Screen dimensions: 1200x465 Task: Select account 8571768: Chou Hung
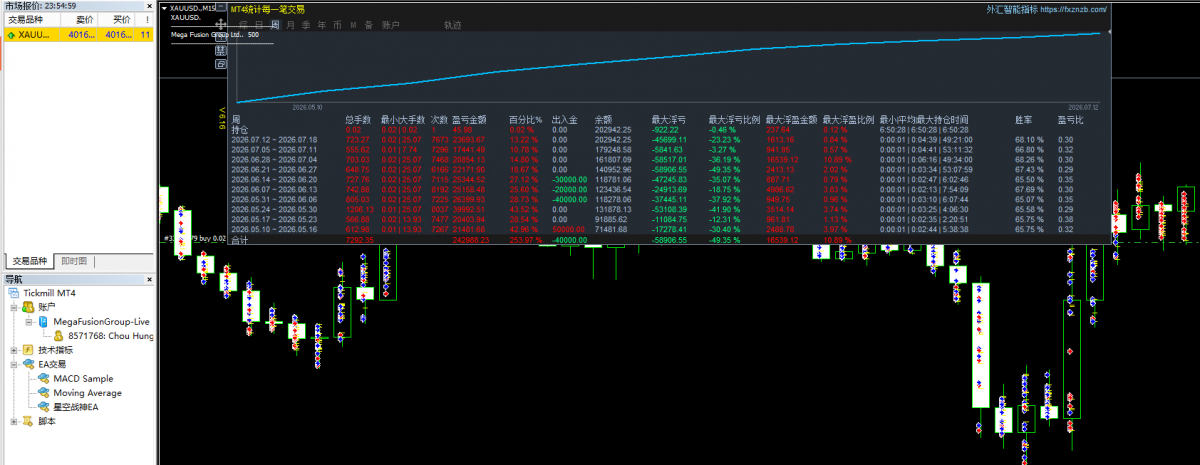pos(110,336)
